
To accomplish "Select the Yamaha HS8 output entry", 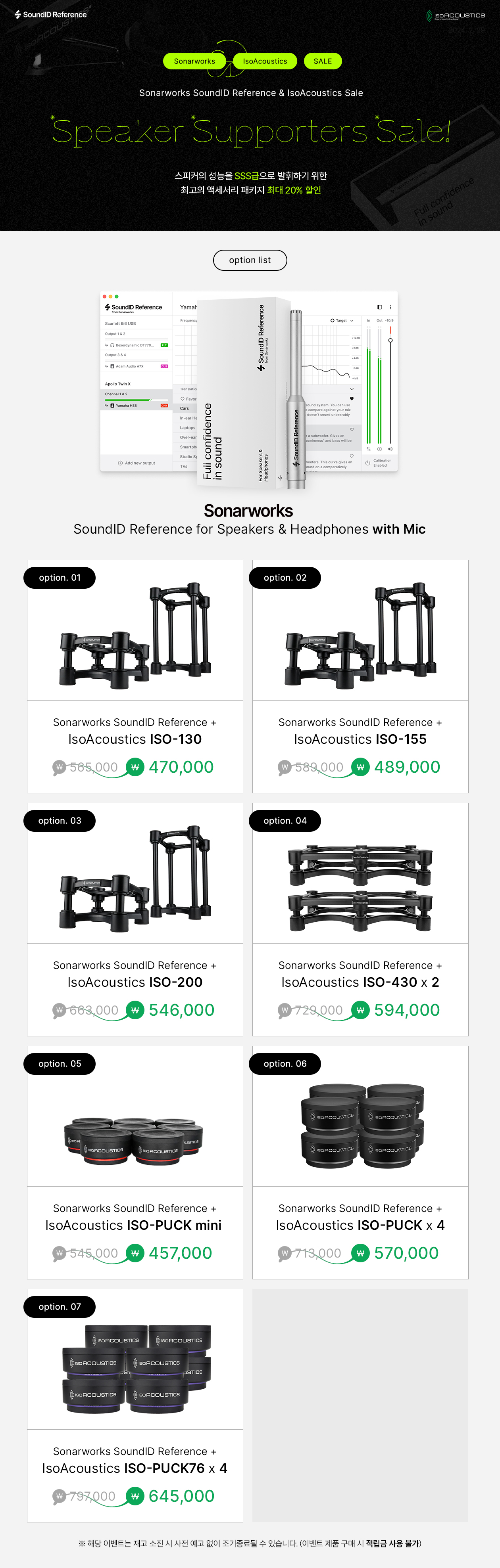I will pos(137,406).
